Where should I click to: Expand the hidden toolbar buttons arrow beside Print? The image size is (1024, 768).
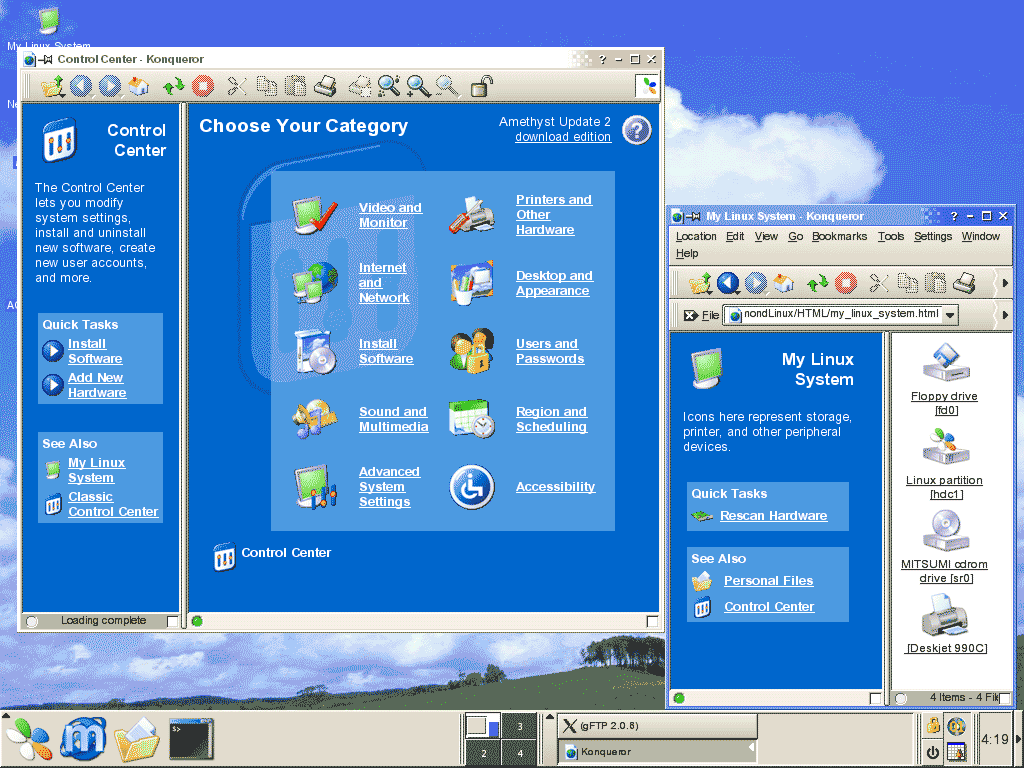(1004, 283)
